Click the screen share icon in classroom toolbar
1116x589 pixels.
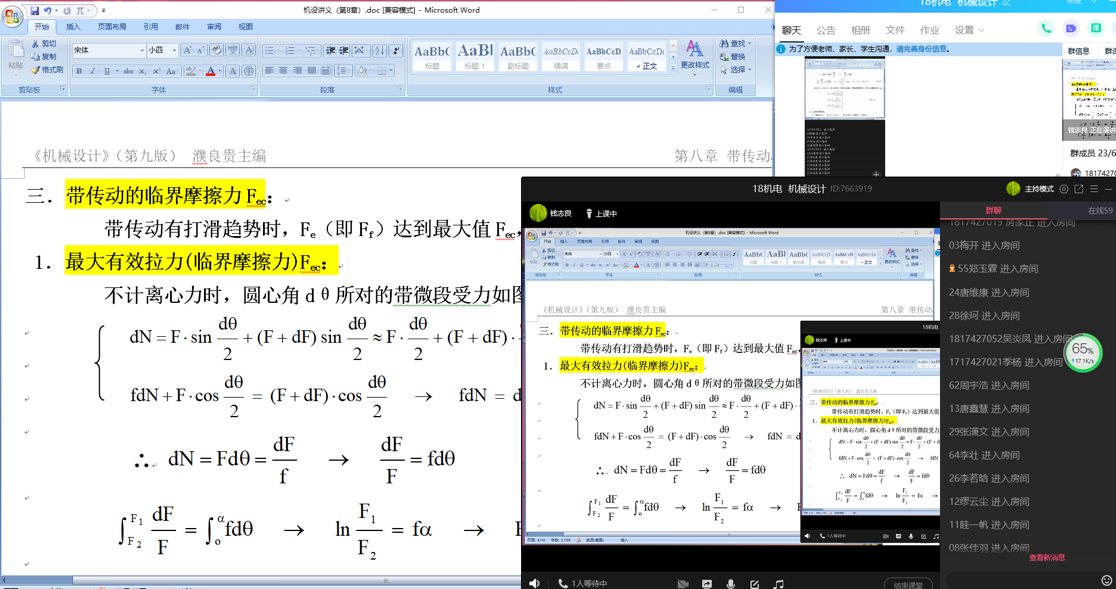click(707, 584)
